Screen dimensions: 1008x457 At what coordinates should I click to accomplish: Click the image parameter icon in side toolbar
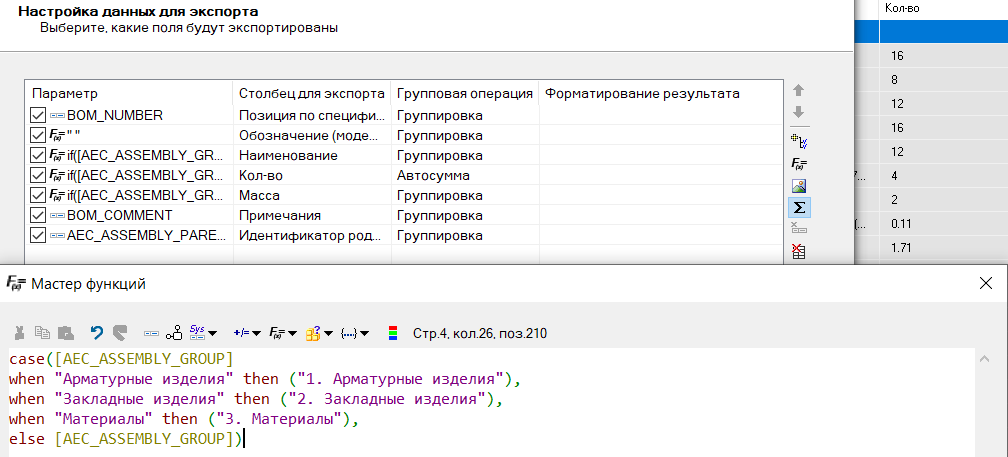pos(798,185)
